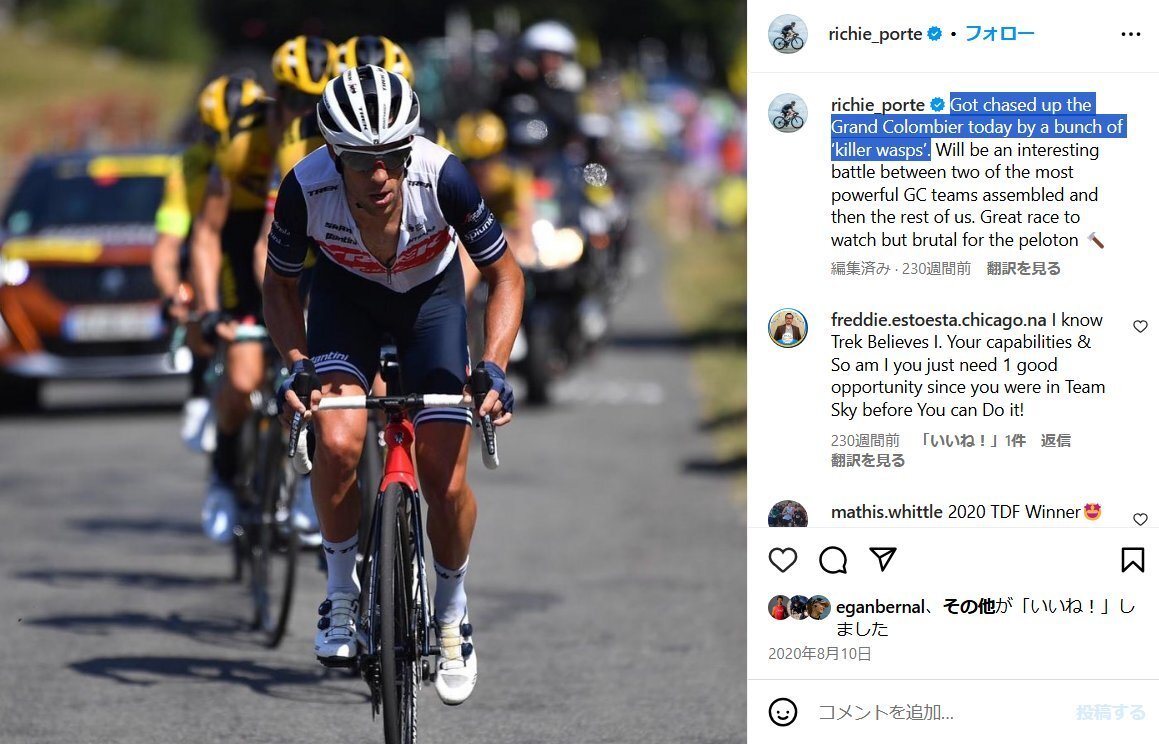Viewport: 1159px width, 744px height.
Task: Click eganbernal in the likes summary
Action: coord(880,607)
